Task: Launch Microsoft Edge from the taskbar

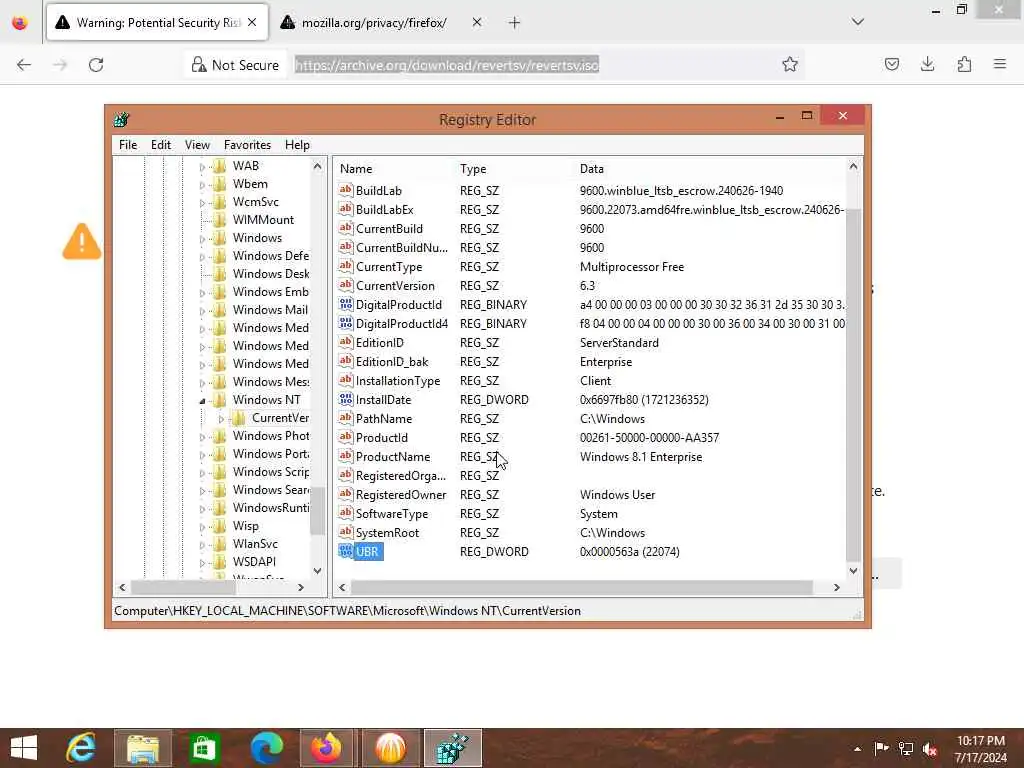Action: pyautogui.click(x=266, y=748)
